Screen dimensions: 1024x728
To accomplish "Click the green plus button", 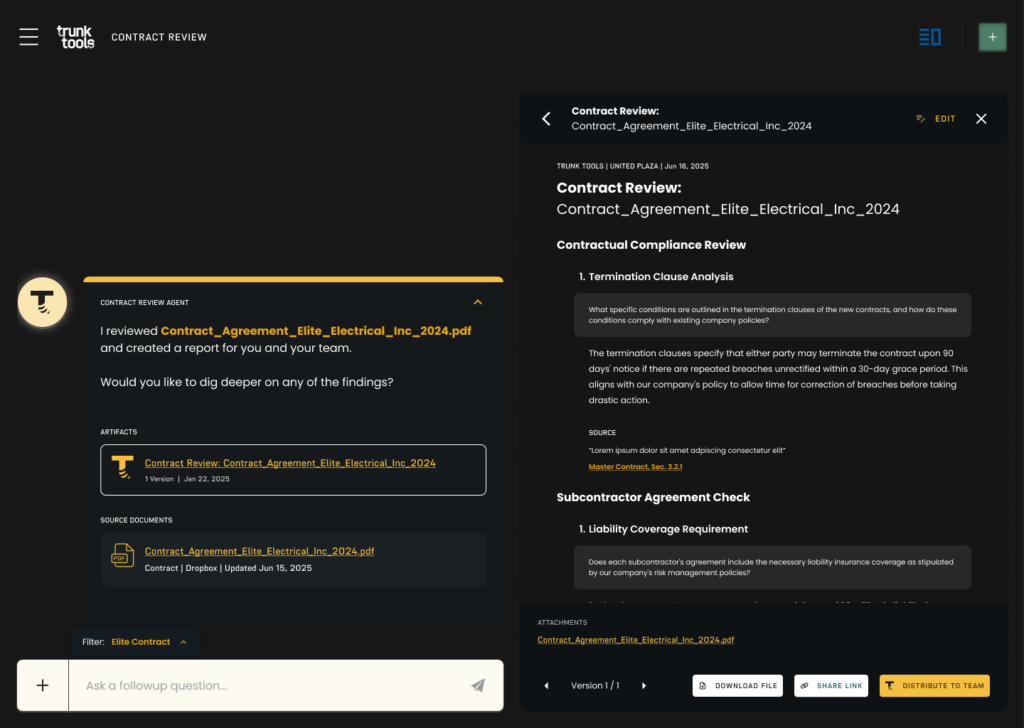I will (x=992, y=37).
